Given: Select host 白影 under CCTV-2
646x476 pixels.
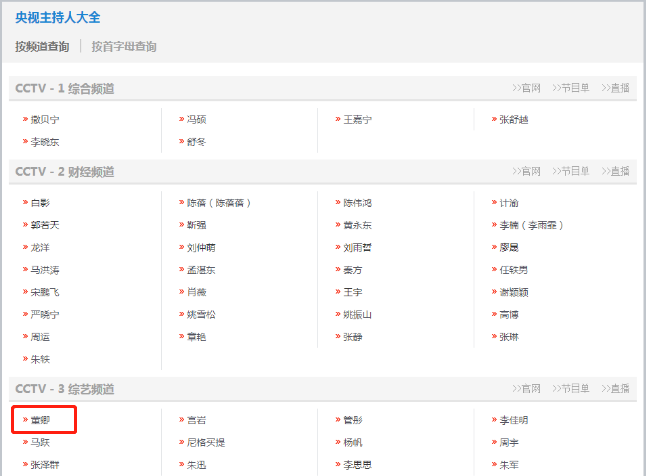Looking at the screenshot, I should (x=40, y=203).
